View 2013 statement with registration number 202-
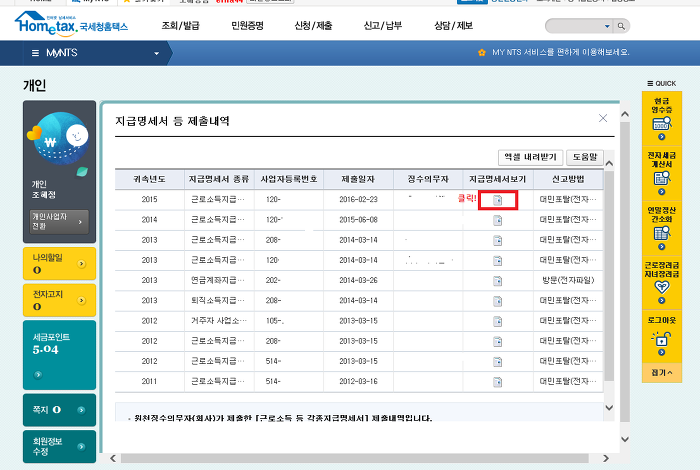The image size is (700, 470). (x=497, y=281)
